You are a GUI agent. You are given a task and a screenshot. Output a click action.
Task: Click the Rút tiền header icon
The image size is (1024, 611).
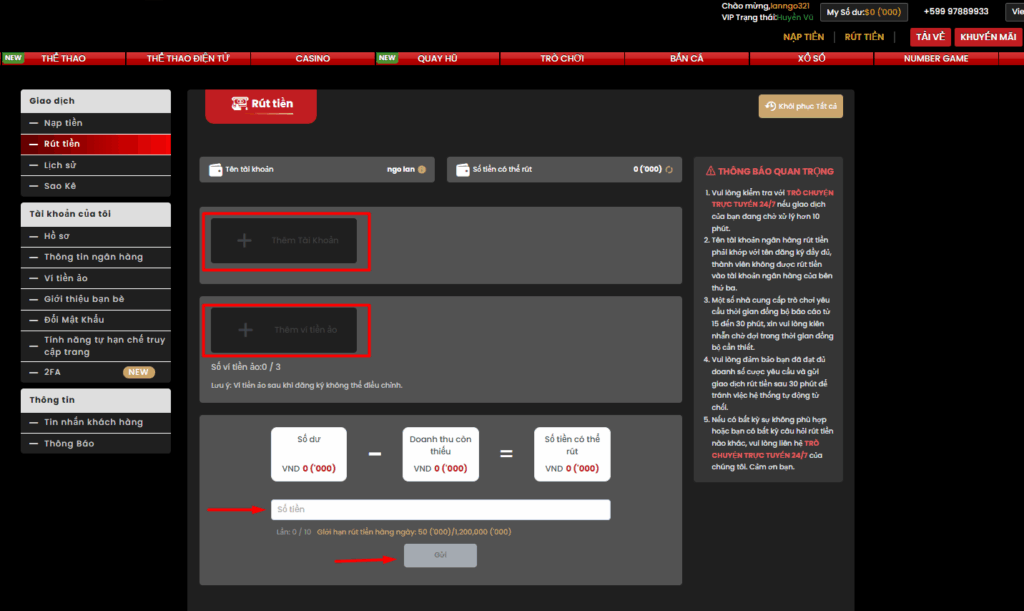click(240, 103)
